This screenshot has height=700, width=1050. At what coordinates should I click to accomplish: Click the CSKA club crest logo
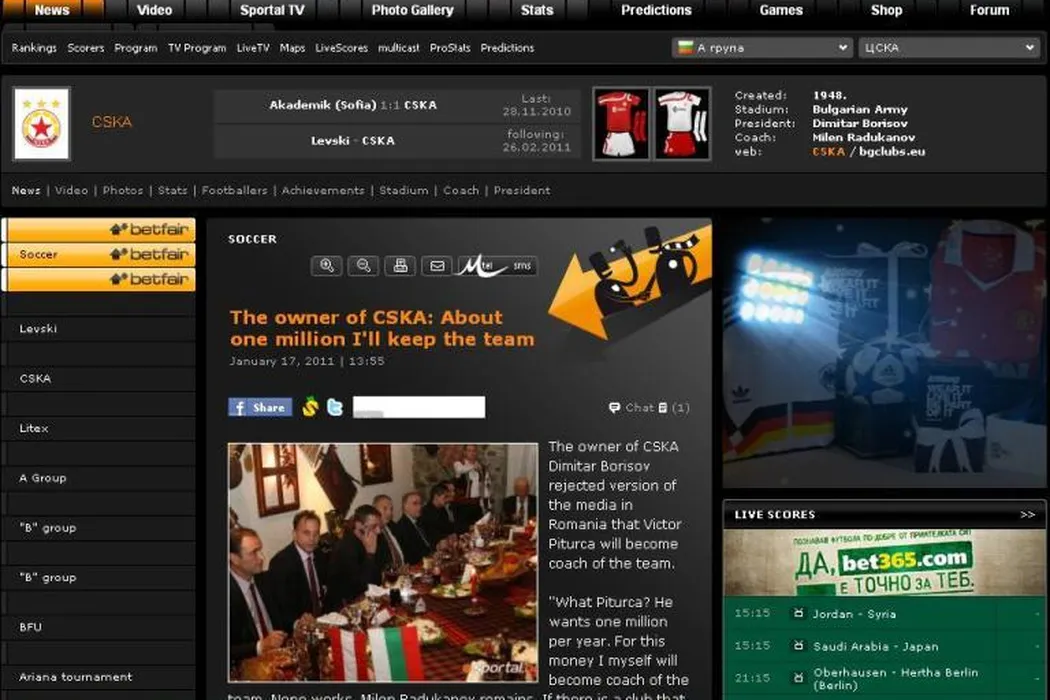[42, 124]
